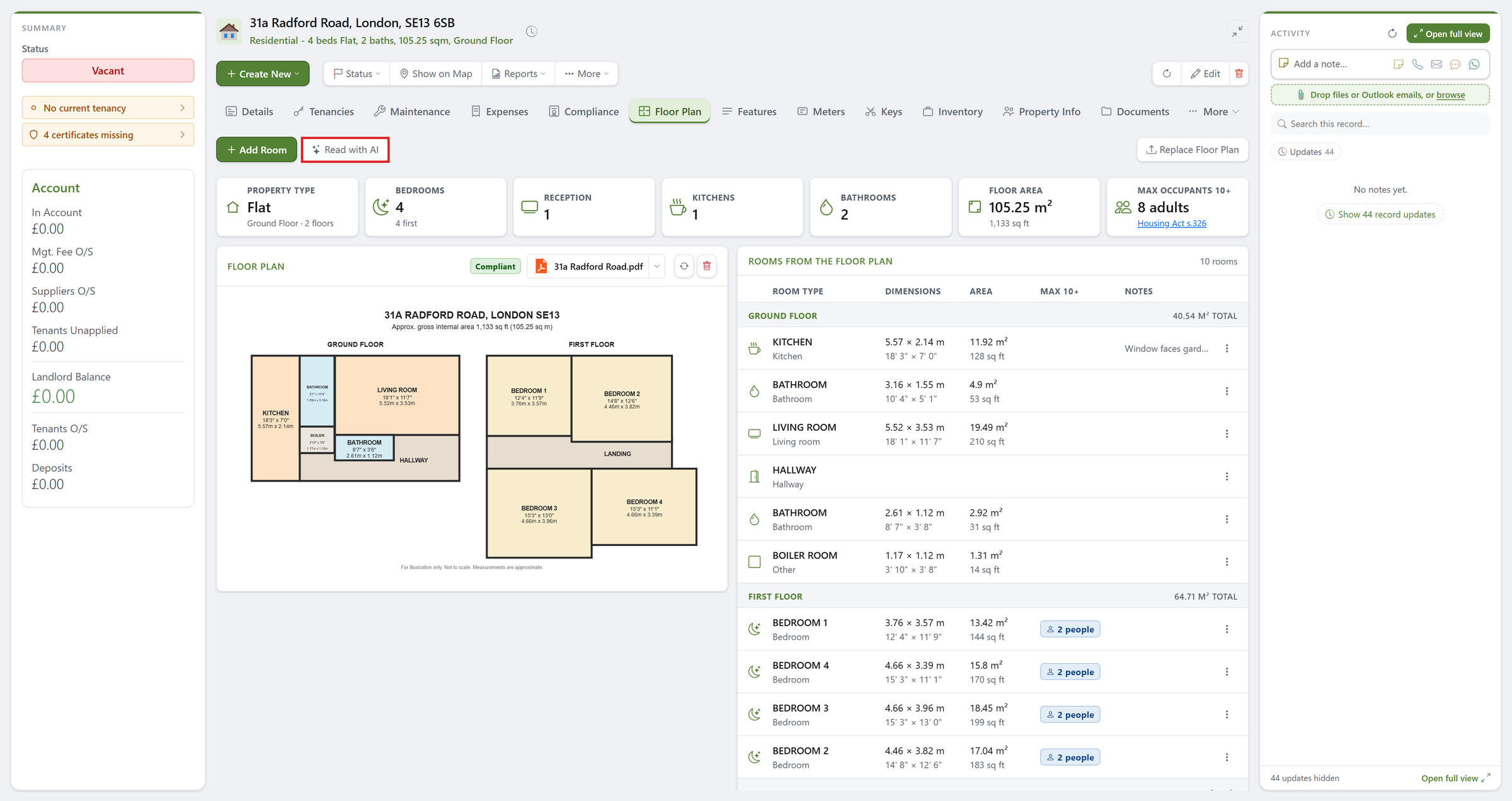Refresh the property record icon near Edit
The image size is (1512, 801).
(x=1167, y=74)
